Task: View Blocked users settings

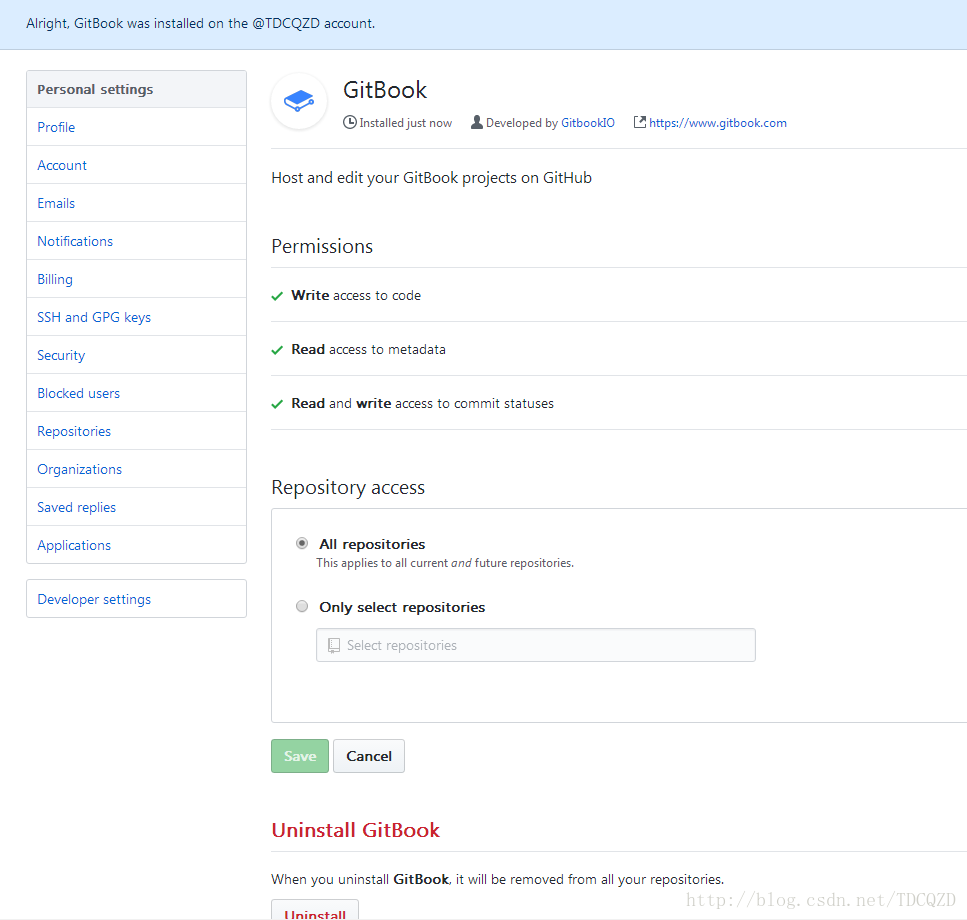Action: [136, 393]
